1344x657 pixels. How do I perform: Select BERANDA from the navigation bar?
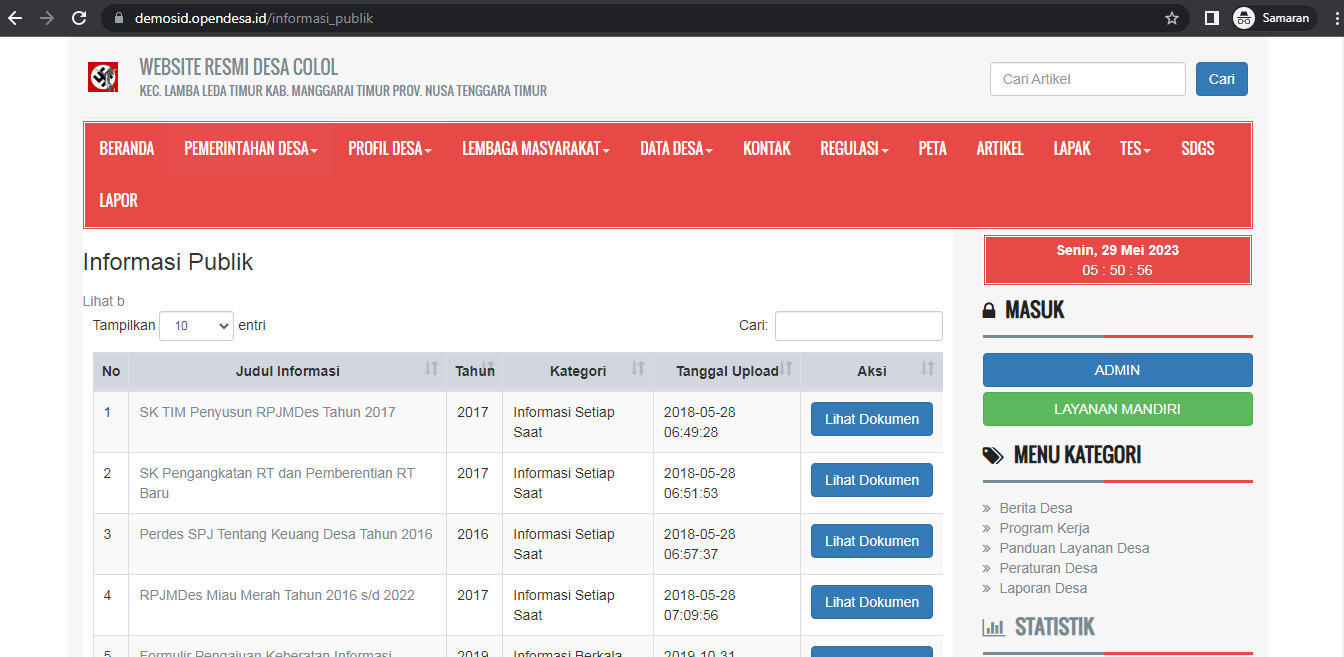coord(127,148)
